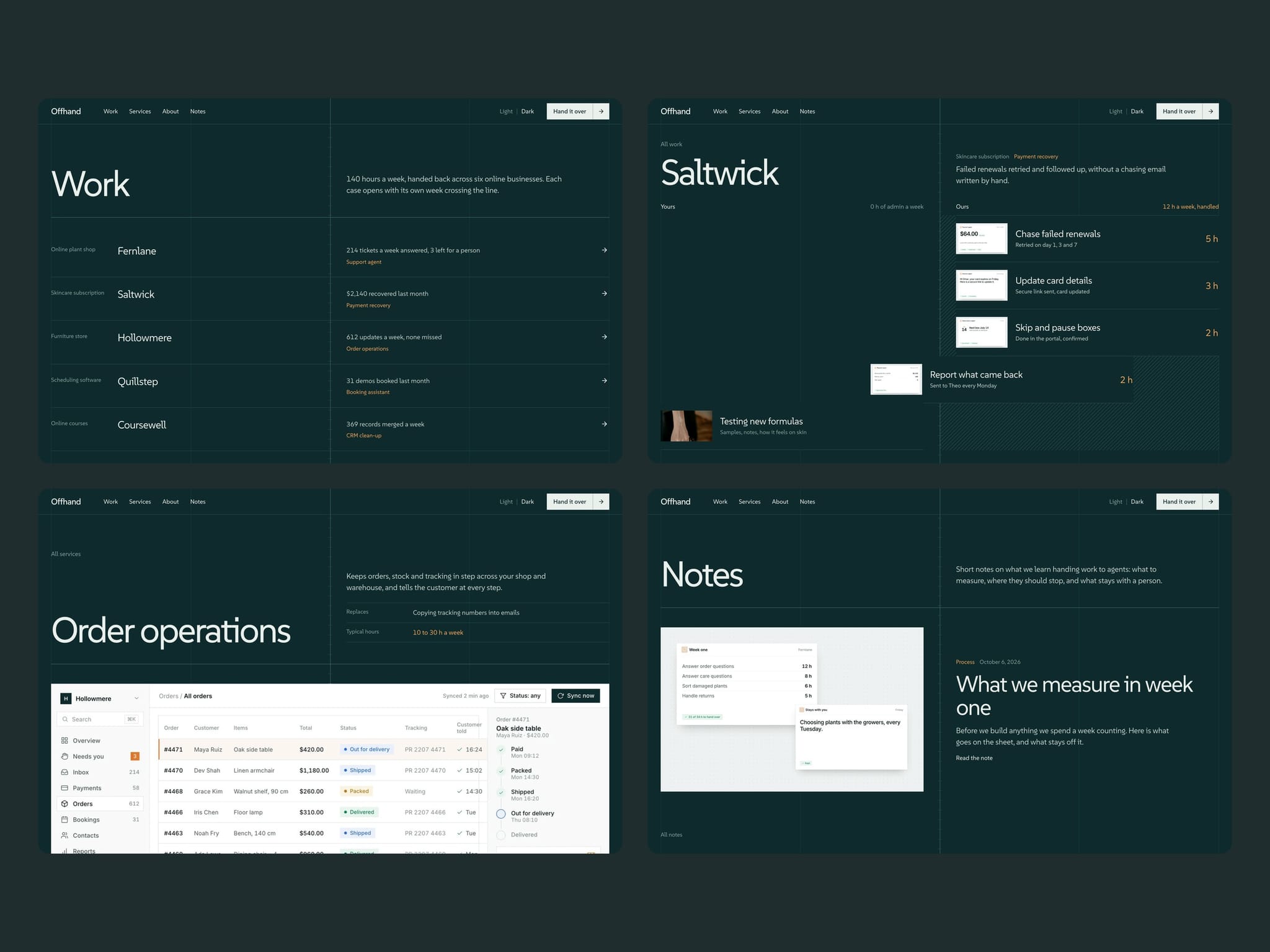Click the Needs you hand icon
The width and height of the screenshot is (1270, 952).
point(64,756)
